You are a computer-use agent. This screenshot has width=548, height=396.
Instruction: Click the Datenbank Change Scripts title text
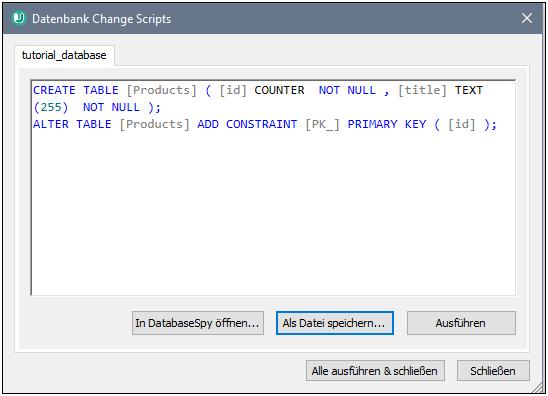point(102,19)
